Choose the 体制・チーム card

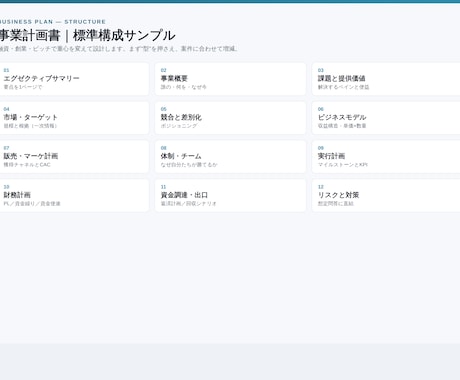230,157
